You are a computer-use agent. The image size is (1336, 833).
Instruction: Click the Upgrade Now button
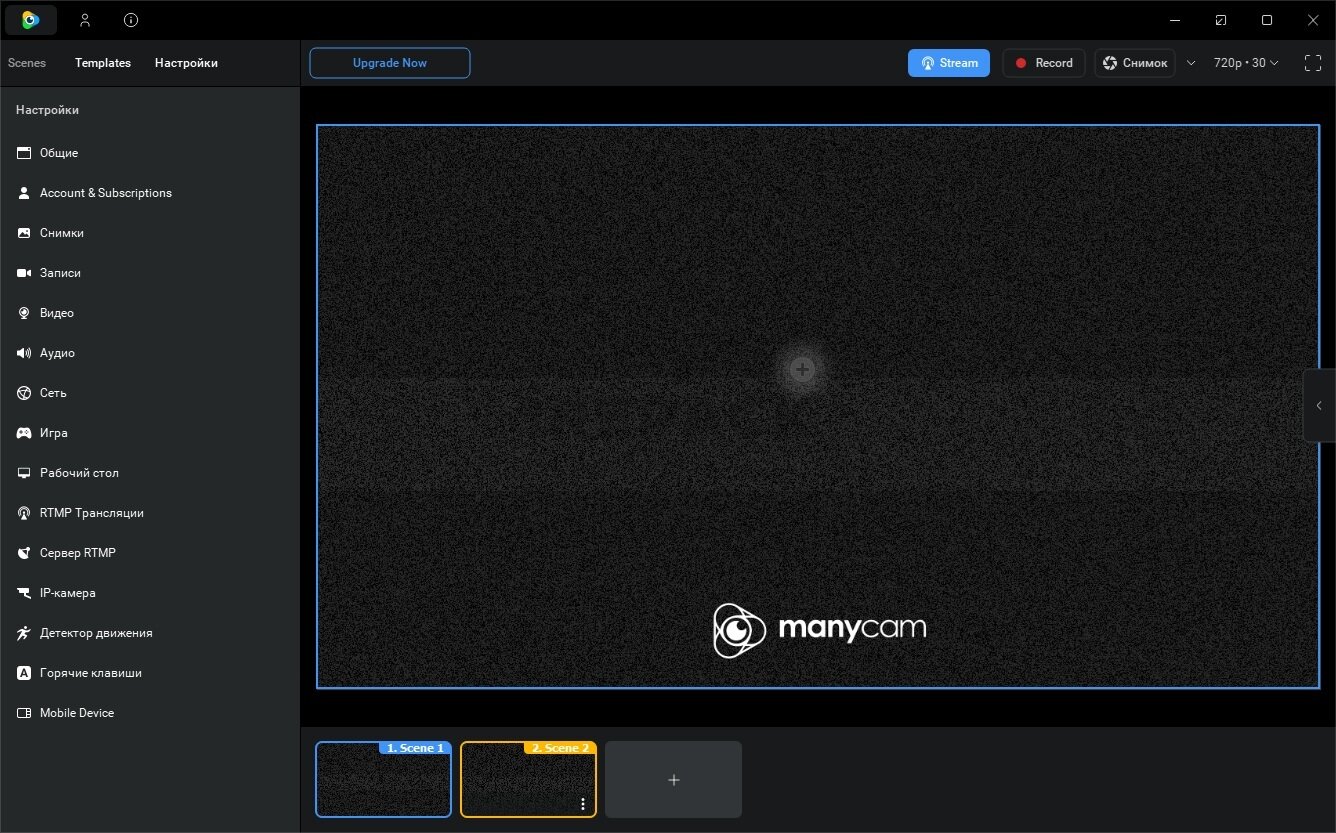(x=390, y=63)
